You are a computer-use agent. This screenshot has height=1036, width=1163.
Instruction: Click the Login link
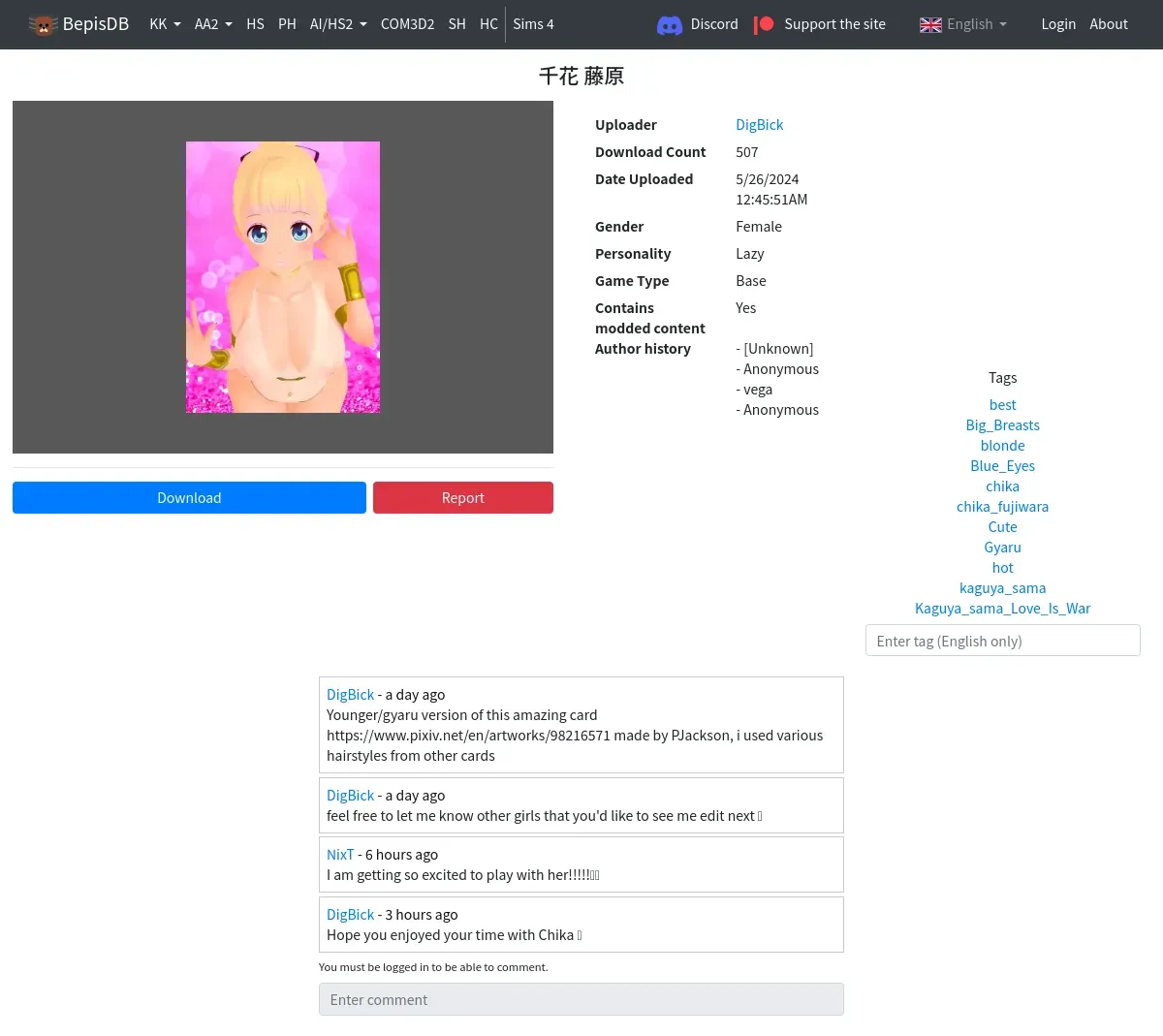[1058, 24]
